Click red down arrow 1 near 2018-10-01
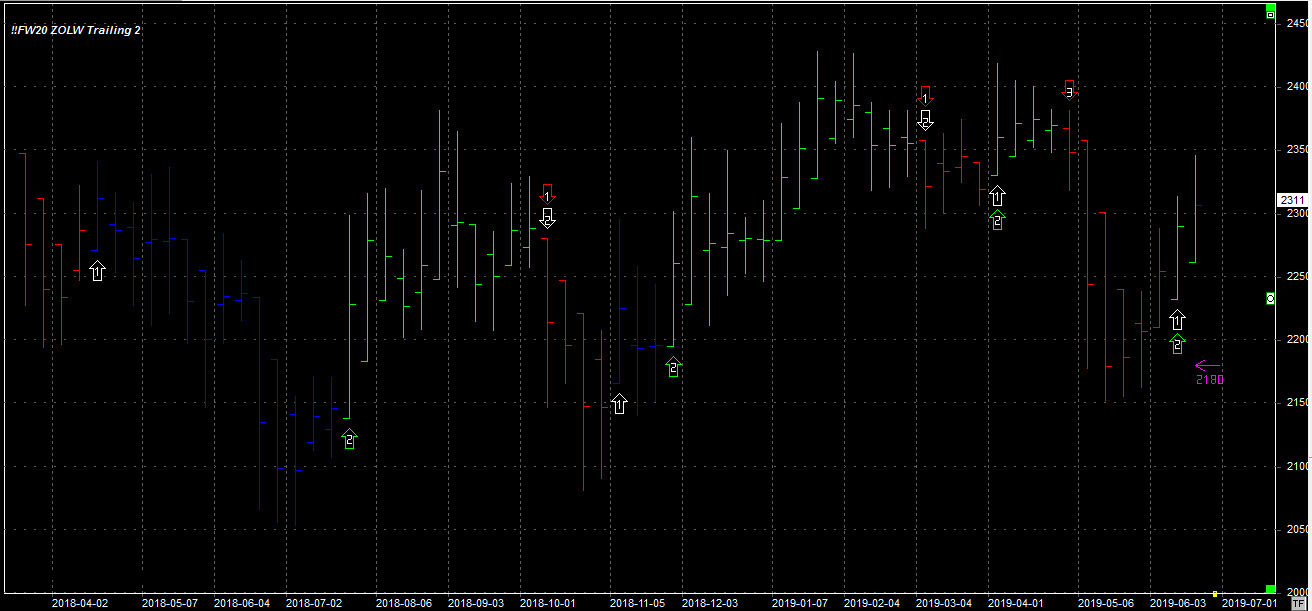 click(x=547, y=192)
